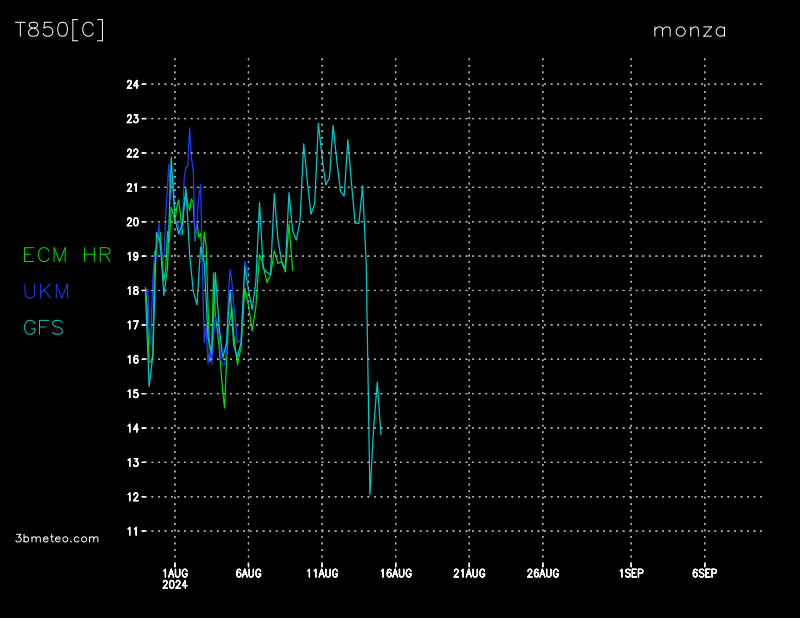Click the GFS line's lowest point near 12

pos(370,494)
